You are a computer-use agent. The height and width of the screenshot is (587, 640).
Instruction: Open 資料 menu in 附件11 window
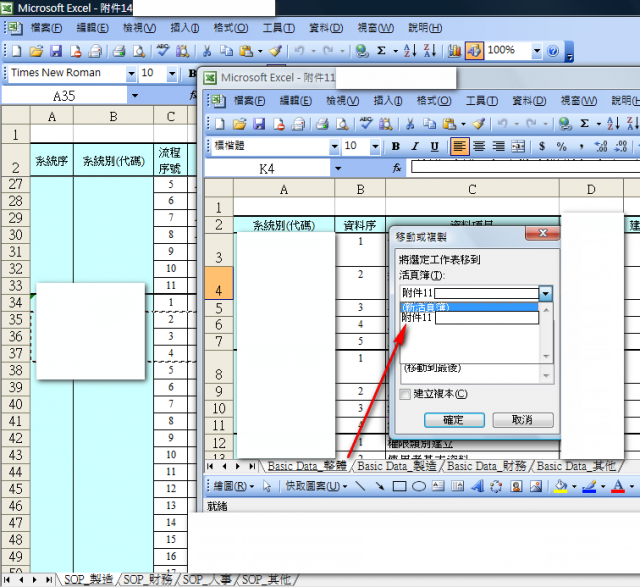529,100
